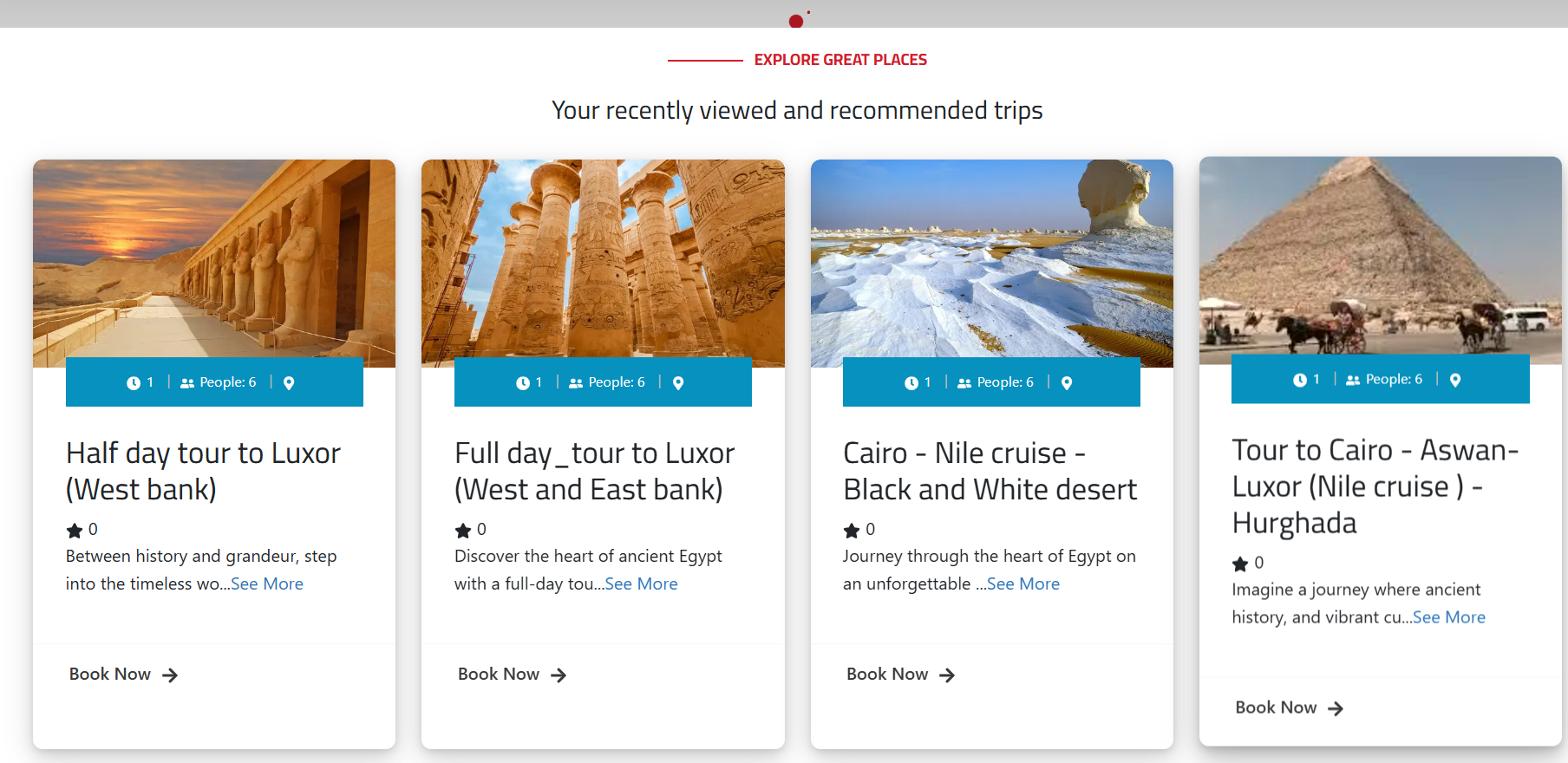Book the Cairo Nile cruise desert trip

[900, 675]
